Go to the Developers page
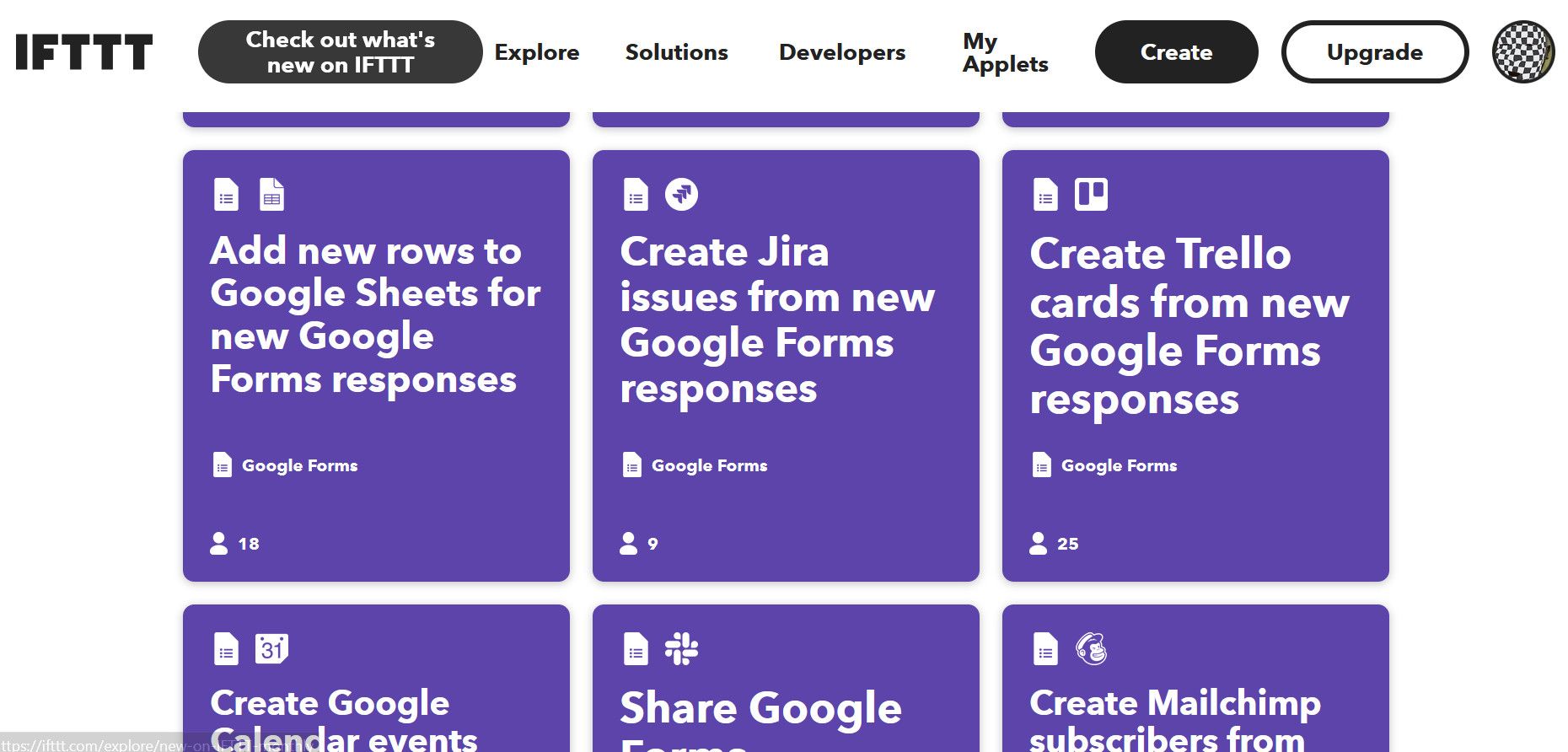1568x752 pixels. click(x=842, y=52)
